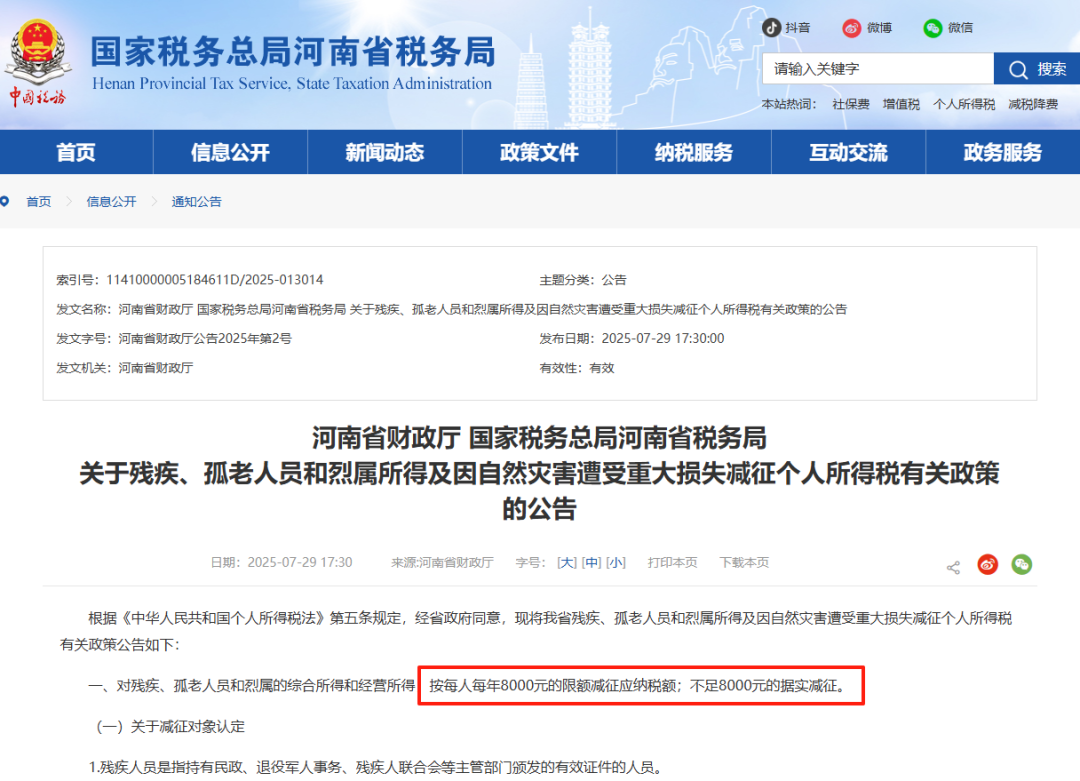The image size is (1080, 781).
Task: Open the 信息公开 navigation menu
Action: click(230, 151)
